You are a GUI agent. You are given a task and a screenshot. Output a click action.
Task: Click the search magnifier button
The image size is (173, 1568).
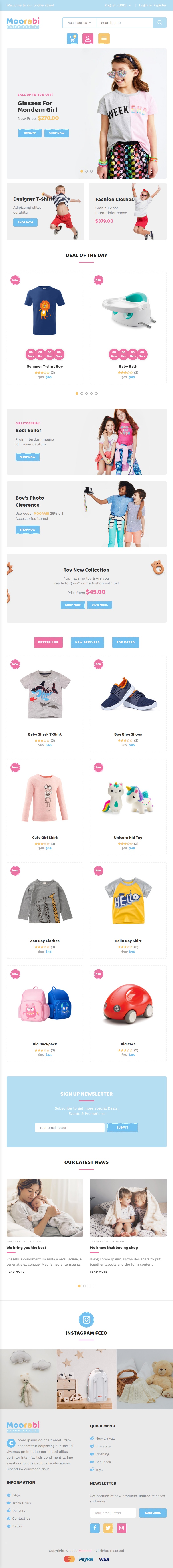click(160, 22)
